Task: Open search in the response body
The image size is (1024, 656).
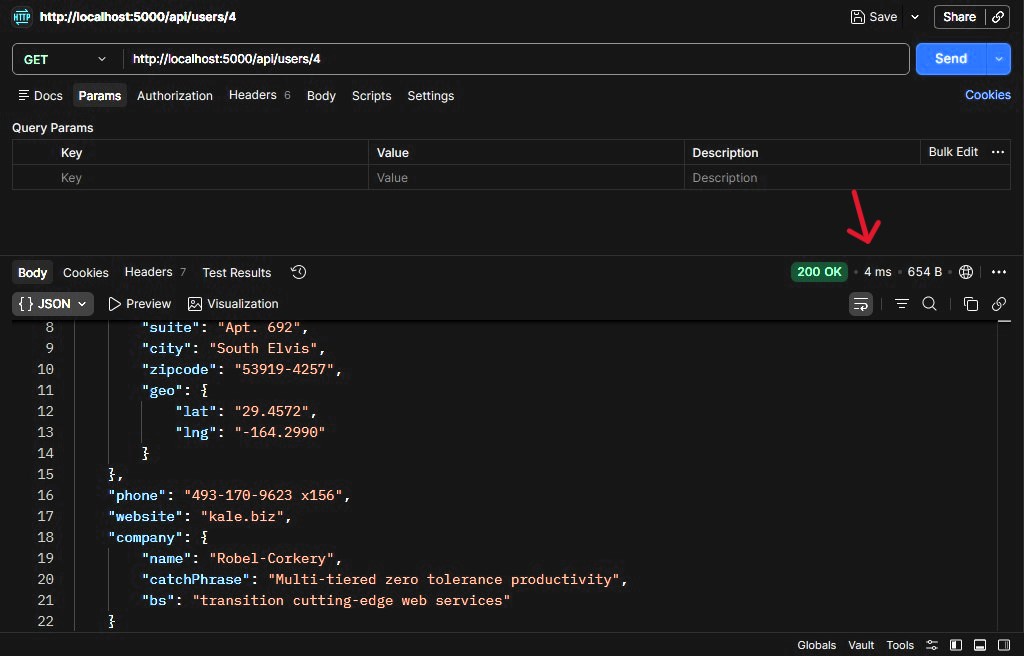Action: click(x=929, y=304)
